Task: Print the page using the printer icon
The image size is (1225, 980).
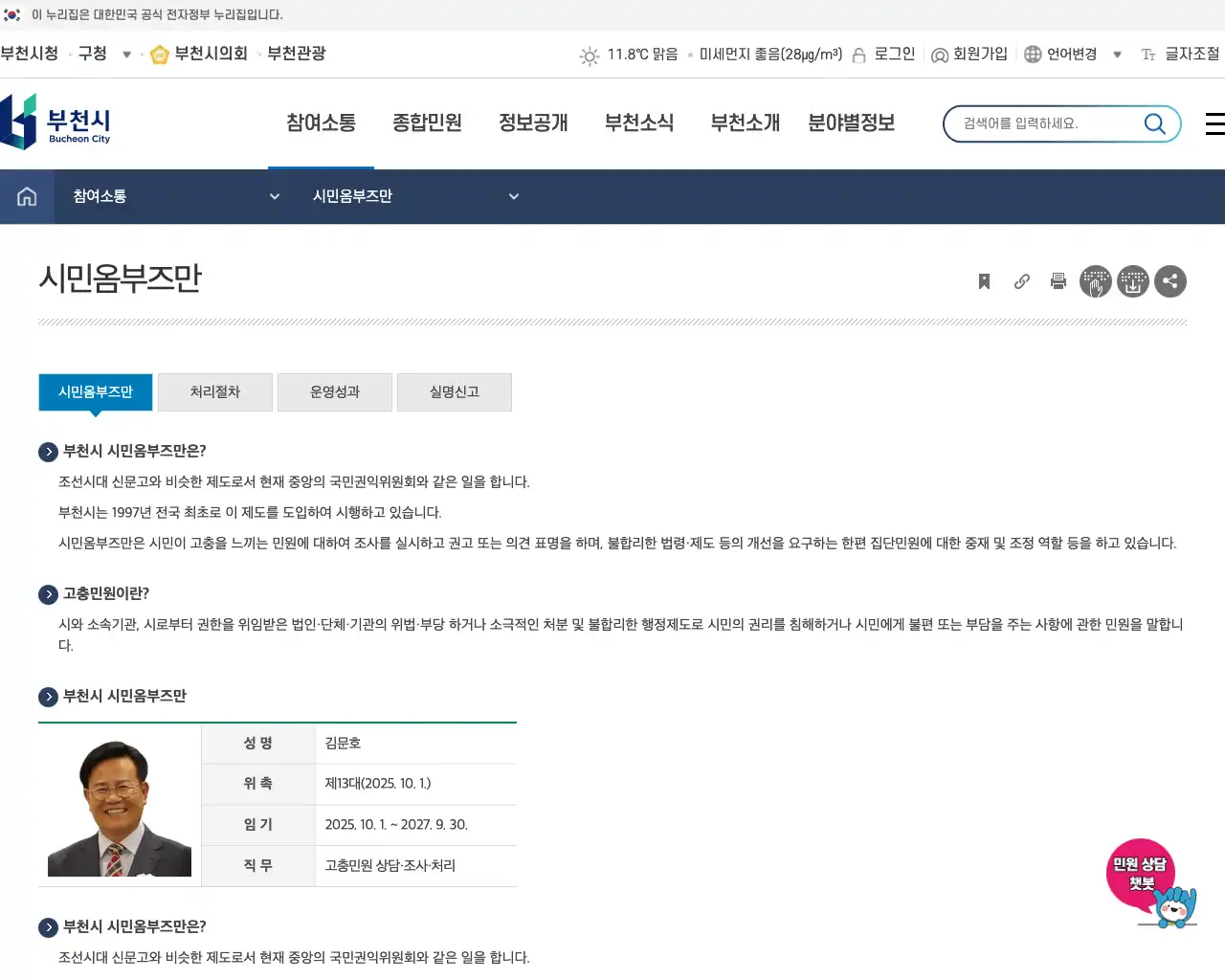Action: (x=1058, y=280)
